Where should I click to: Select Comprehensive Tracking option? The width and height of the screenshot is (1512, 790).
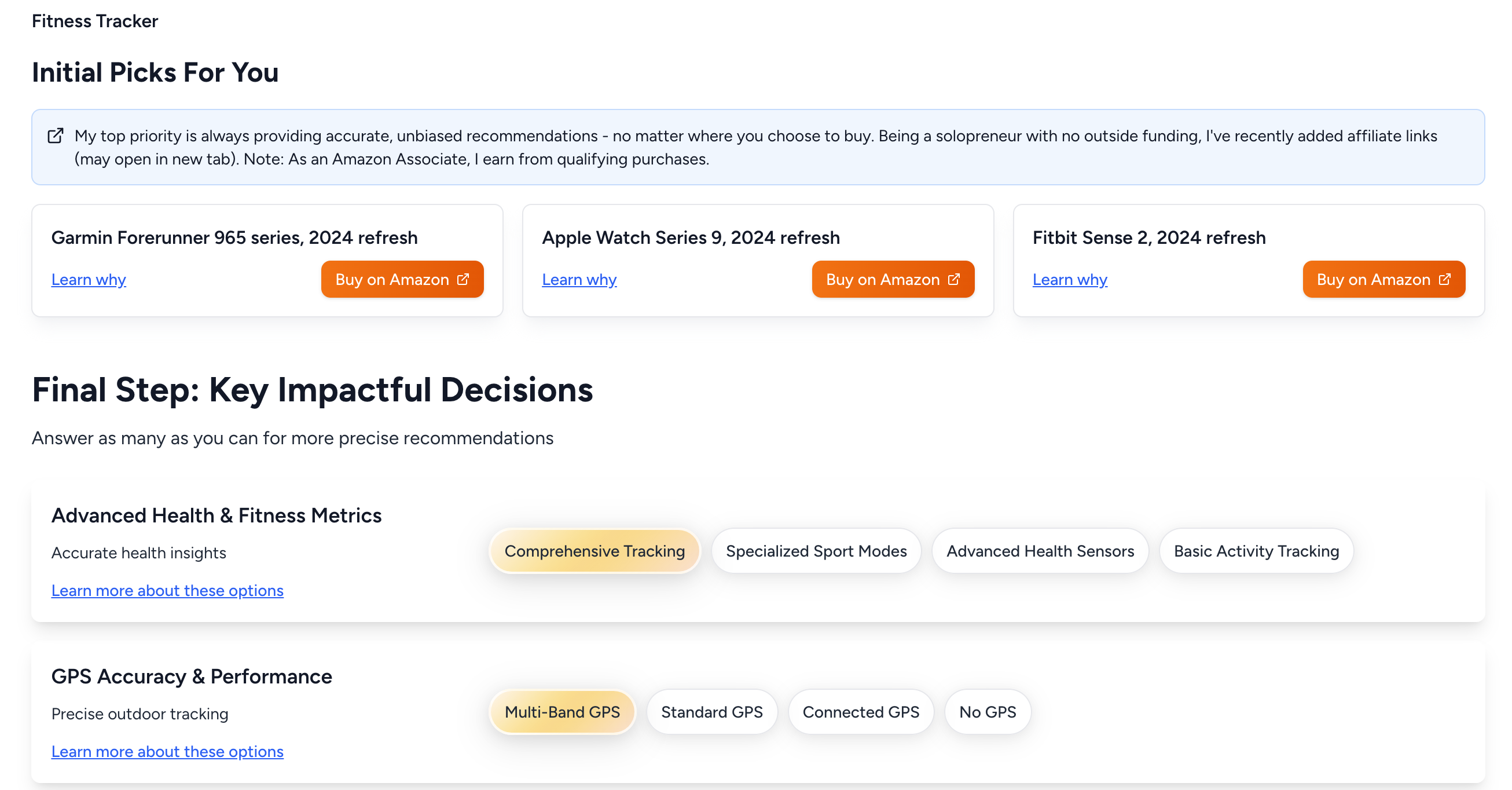pos(594,551)
